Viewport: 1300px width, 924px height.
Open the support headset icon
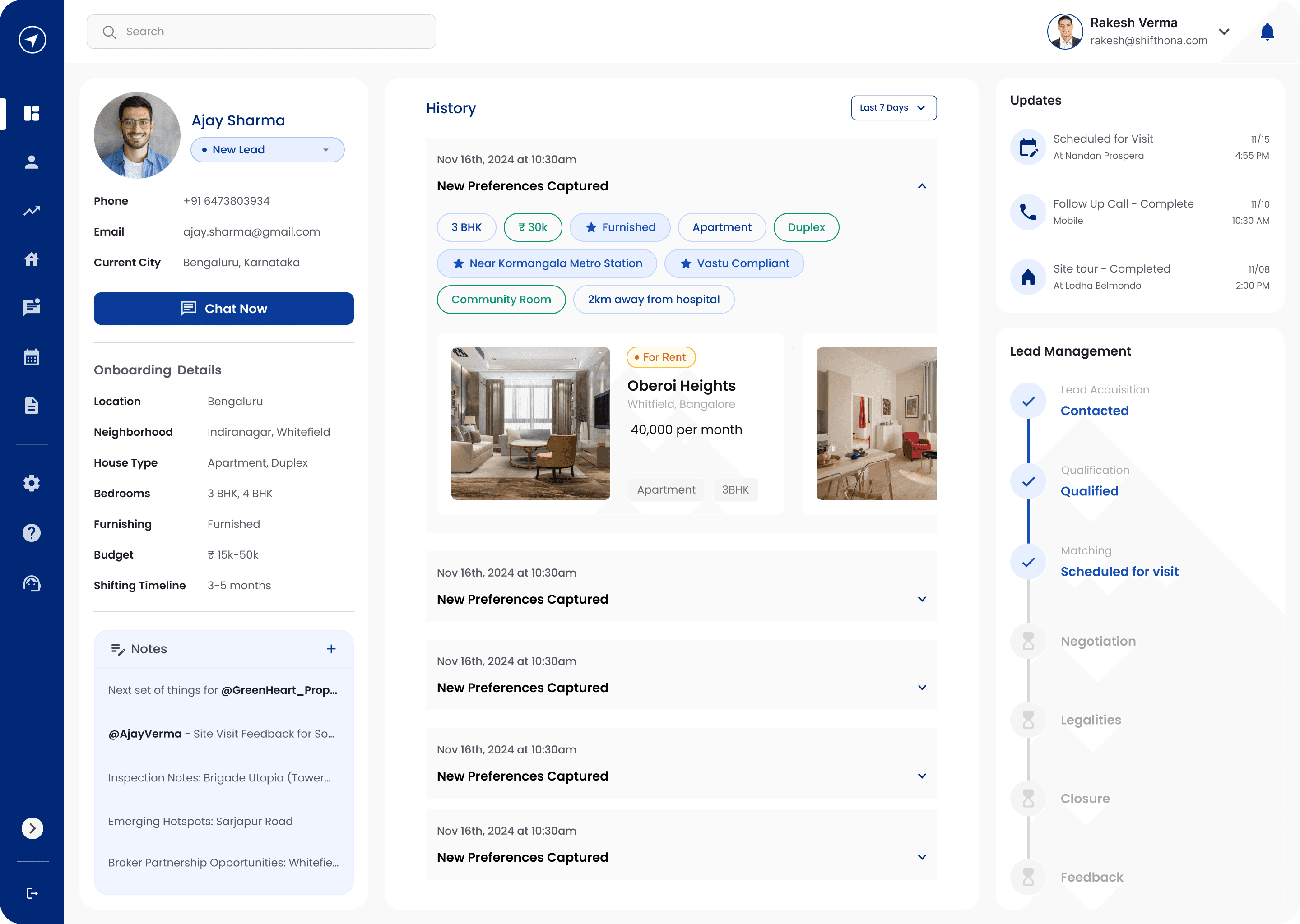click(32, 583)
